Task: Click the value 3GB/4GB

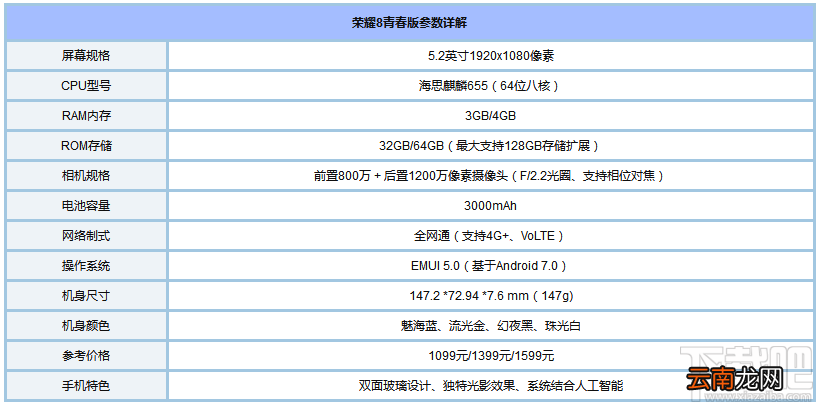Action: tap(491, 116)
